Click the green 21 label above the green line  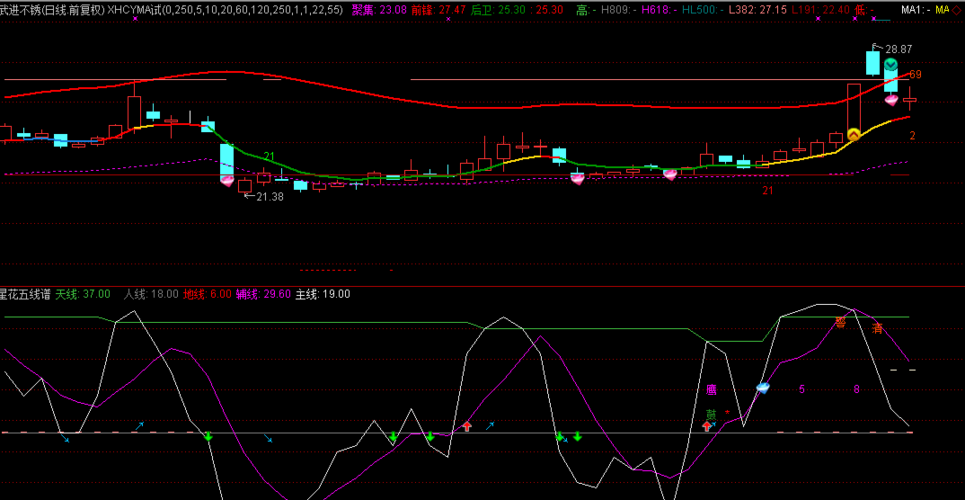click(269, 156)
